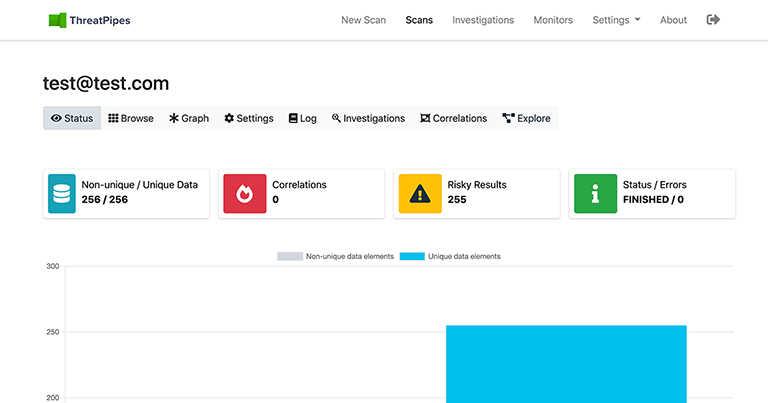768x403 pixels.
Task: Open the Log tab with book icon
Action: pyautogui.click(x=303, y=118)
